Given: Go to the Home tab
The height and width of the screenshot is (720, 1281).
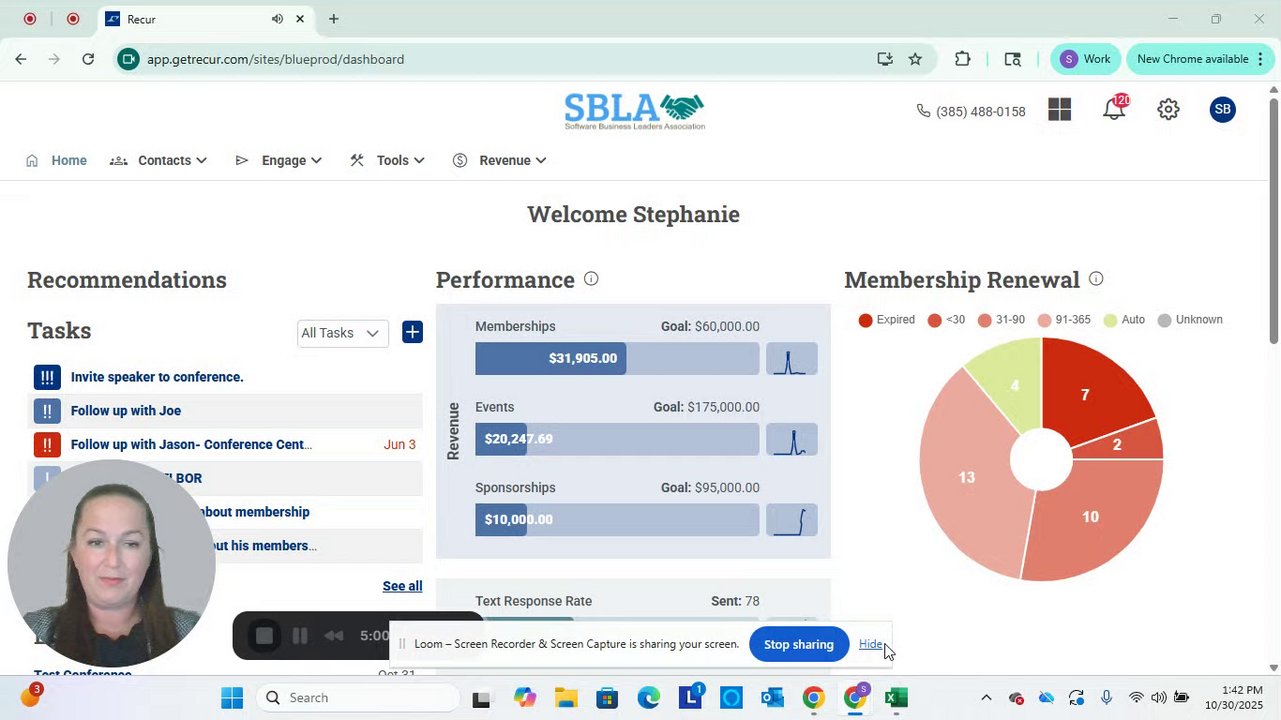Looking at the screenshot, I should 57,160.
